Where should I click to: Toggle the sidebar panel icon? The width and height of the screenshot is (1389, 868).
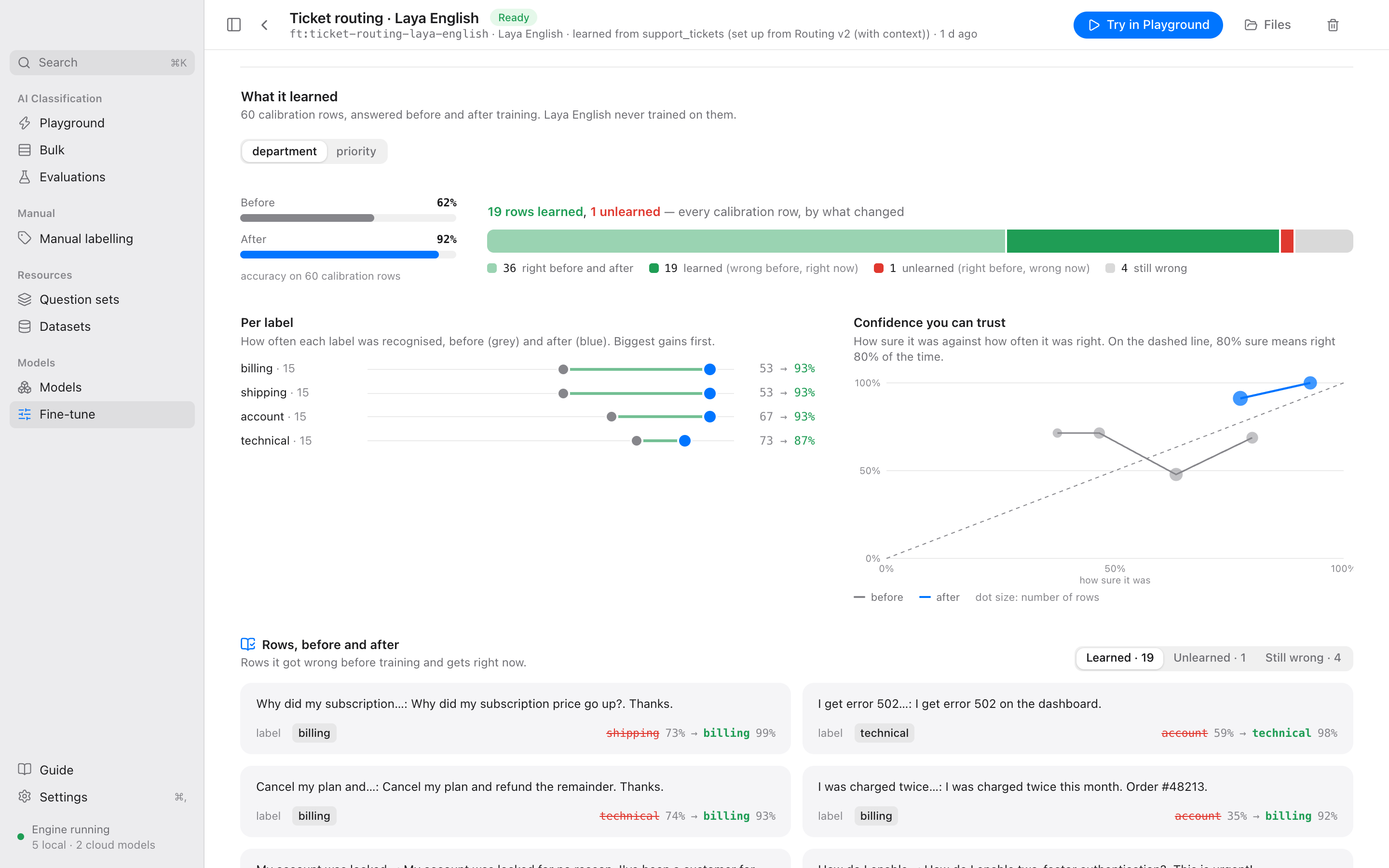(x=233, y=25)
